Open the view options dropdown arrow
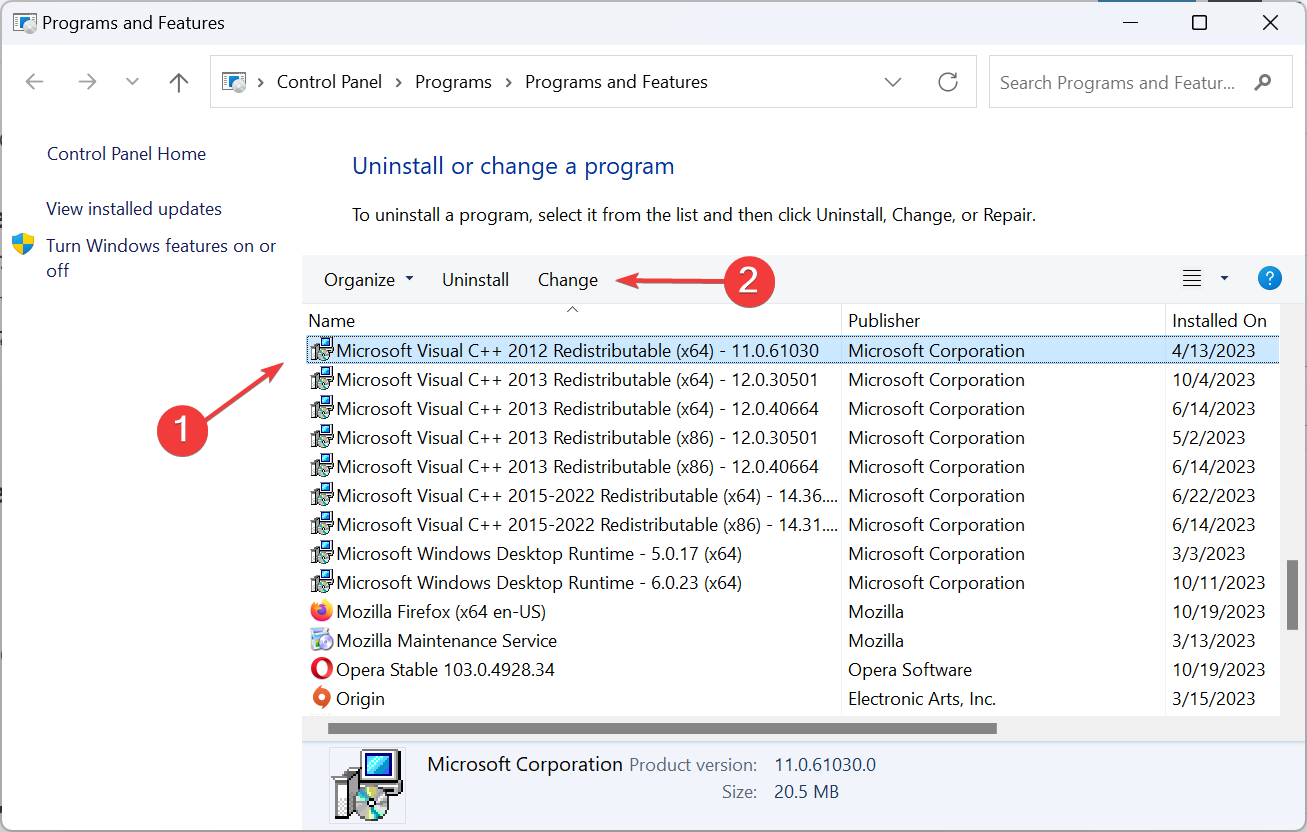This screenshot has height=832, width=1307. point(1222,277)
